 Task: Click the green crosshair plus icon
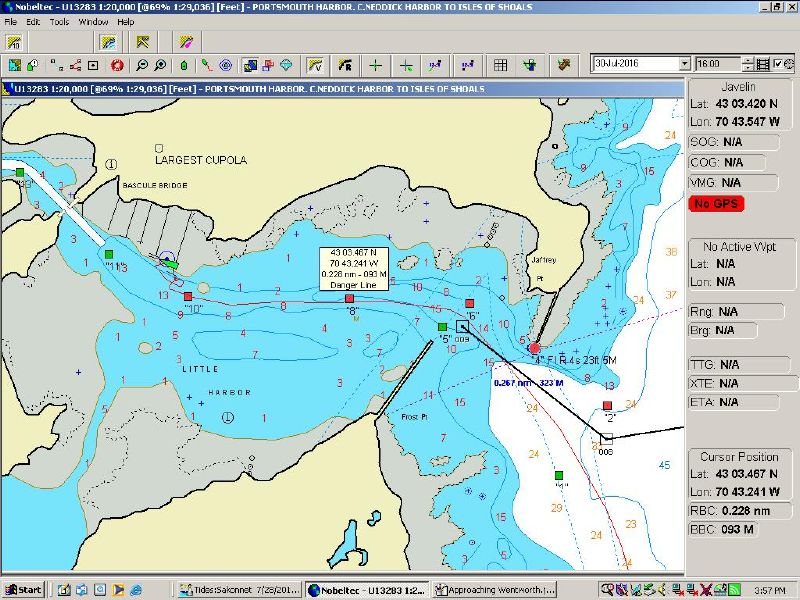375,65
